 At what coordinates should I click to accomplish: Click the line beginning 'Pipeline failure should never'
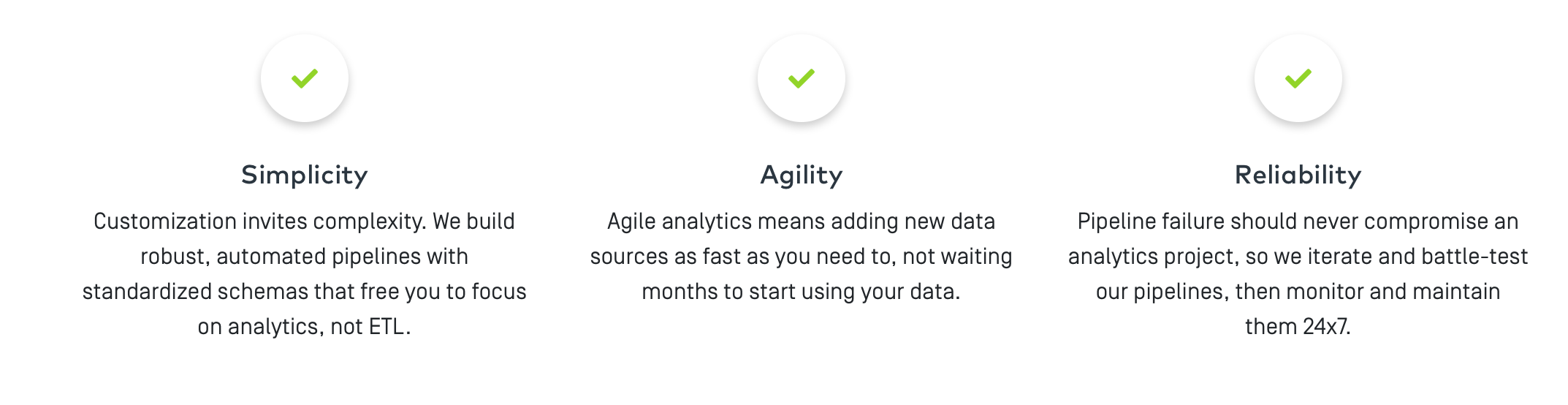[x=1298, y=222]
